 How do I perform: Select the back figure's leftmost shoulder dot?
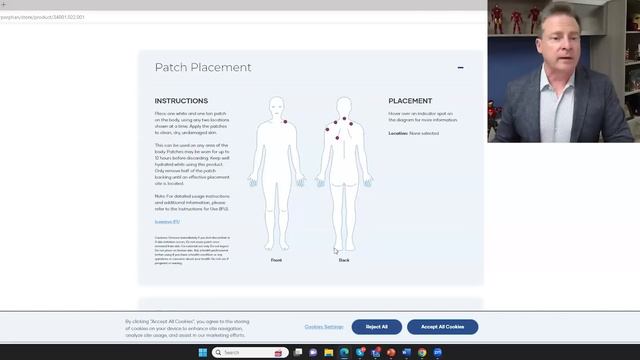pyautogui.click(x=327, y=129)
